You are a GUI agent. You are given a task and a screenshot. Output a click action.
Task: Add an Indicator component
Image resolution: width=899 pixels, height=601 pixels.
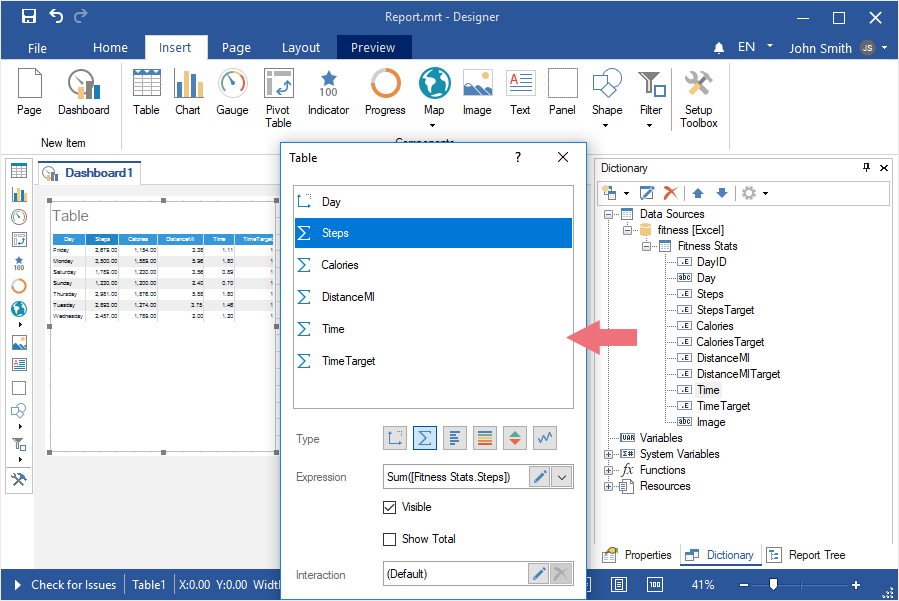(x=328, y=94)
